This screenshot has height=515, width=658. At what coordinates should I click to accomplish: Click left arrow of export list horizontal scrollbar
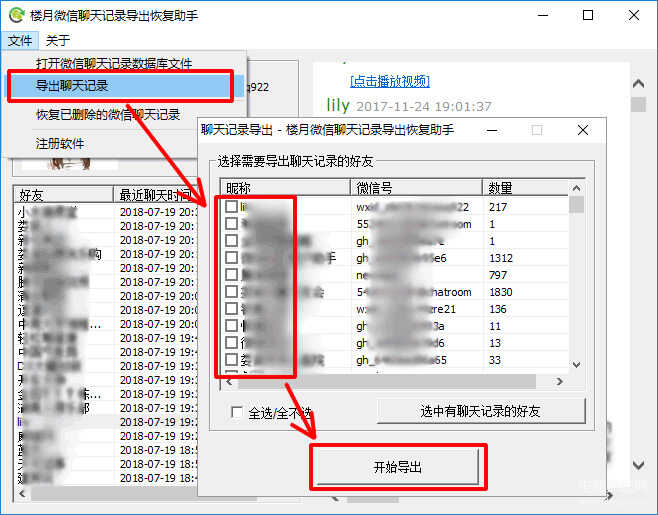tap(229, 382)
